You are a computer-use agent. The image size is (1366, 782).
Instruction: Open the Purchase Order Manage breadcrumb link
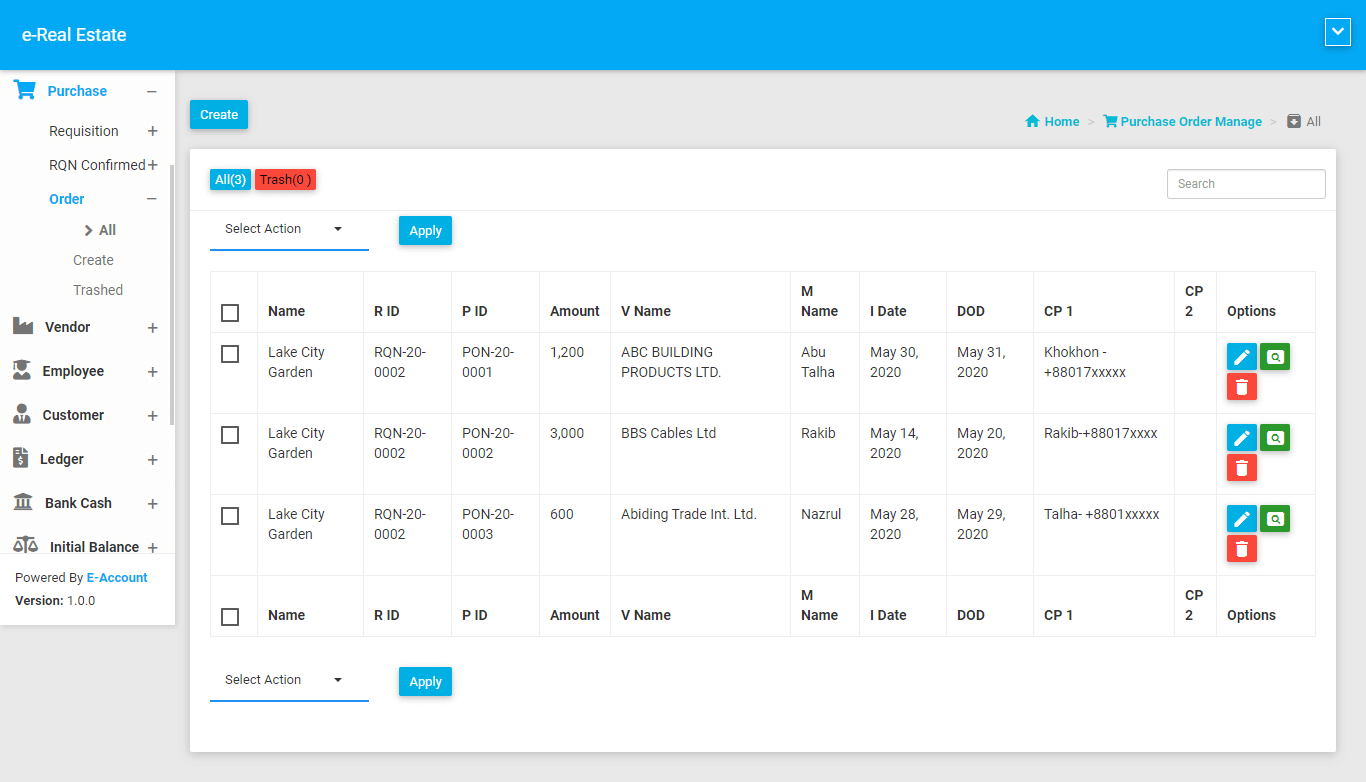pos(1190,121)
